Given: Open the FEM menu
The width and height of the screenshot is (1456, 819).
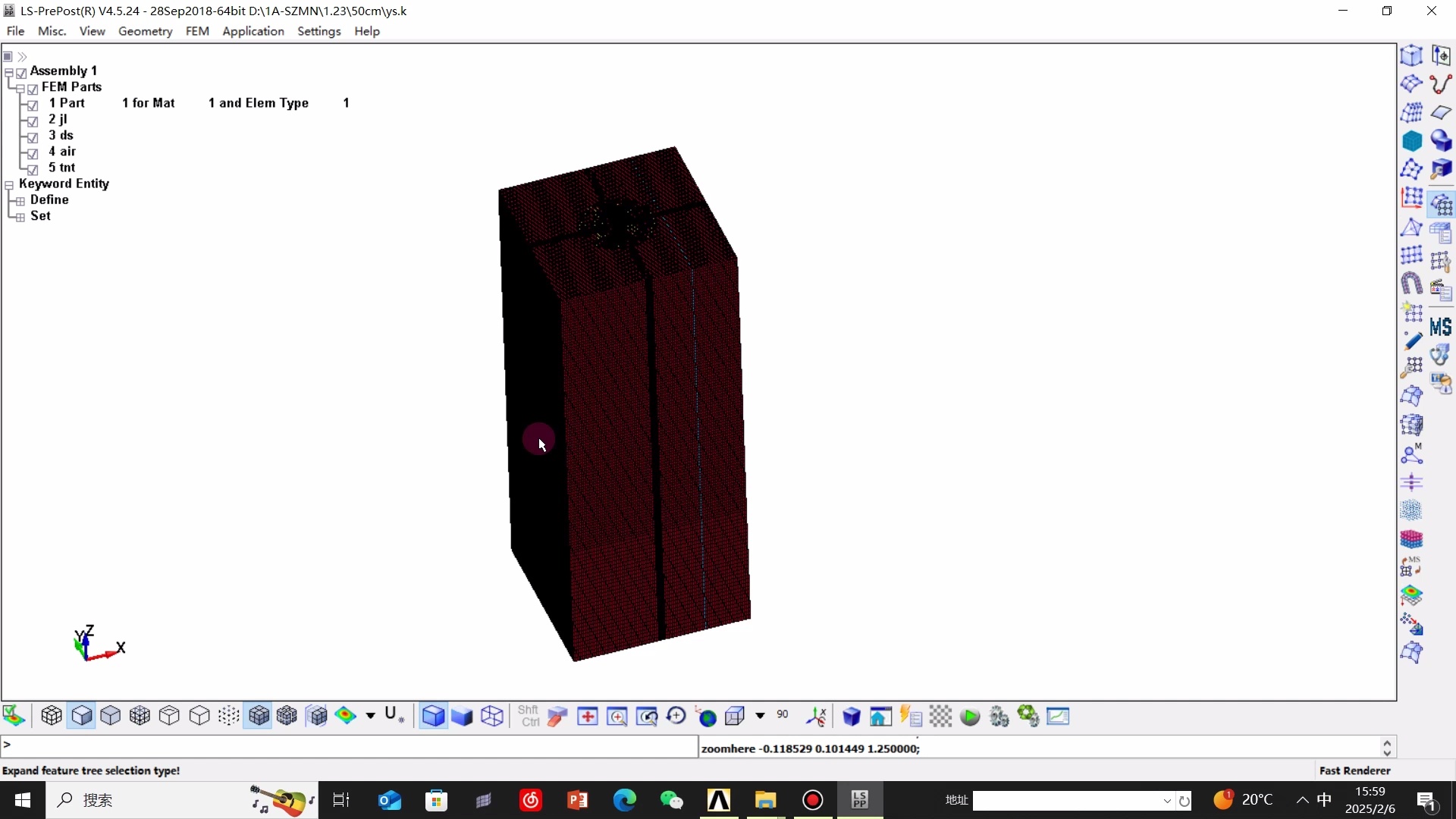Looking at the screenshot, I should click(x=197, y=31).
